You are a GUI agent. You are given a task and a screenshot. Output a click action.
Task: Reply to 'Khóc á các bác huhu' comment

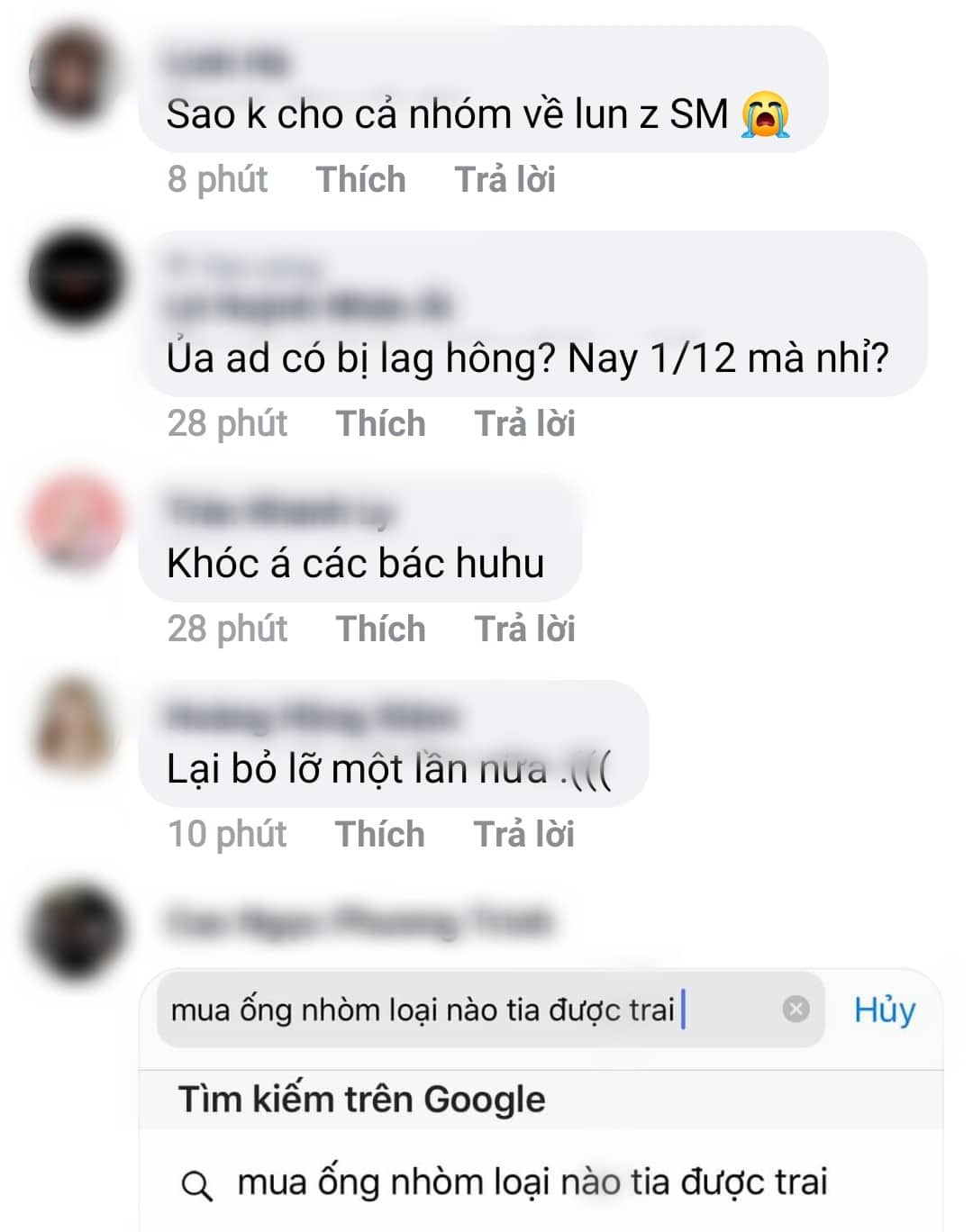pyautogui.click(x=524, y=629)
